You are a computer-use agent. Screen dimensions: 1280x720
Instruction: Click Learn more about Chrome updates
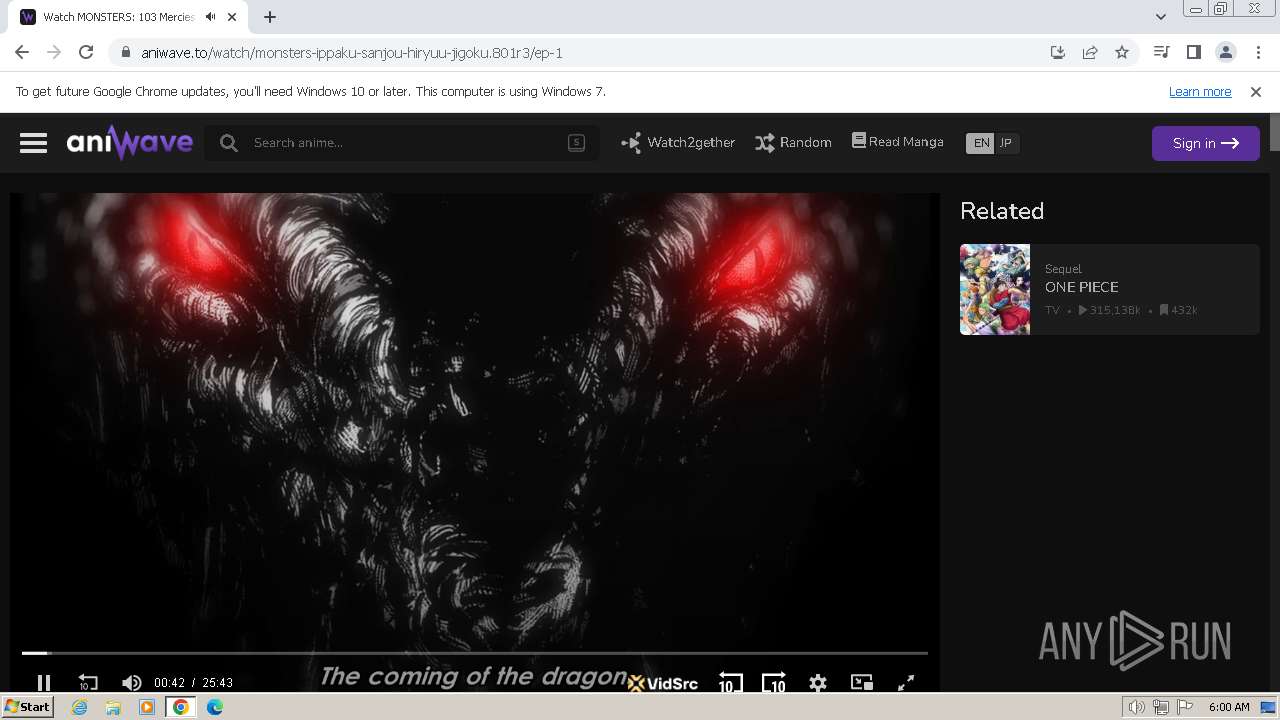point(1200,92)
